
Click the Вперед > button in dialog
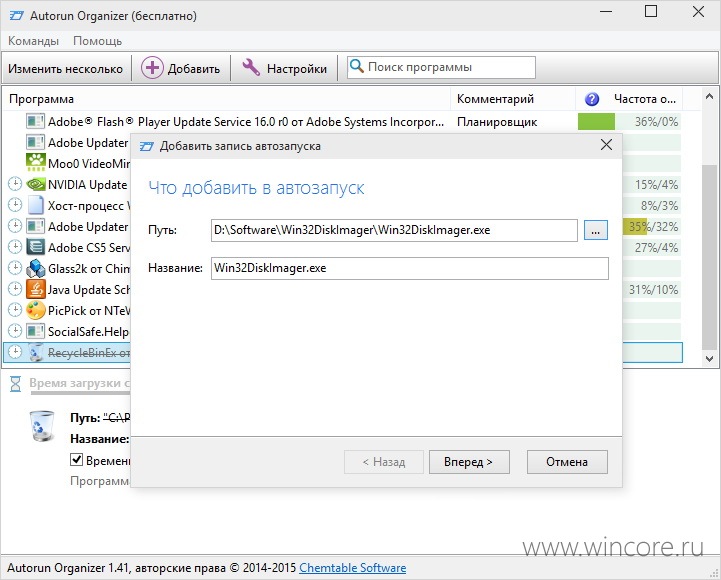pyautogui.click(x=469, y=462)
